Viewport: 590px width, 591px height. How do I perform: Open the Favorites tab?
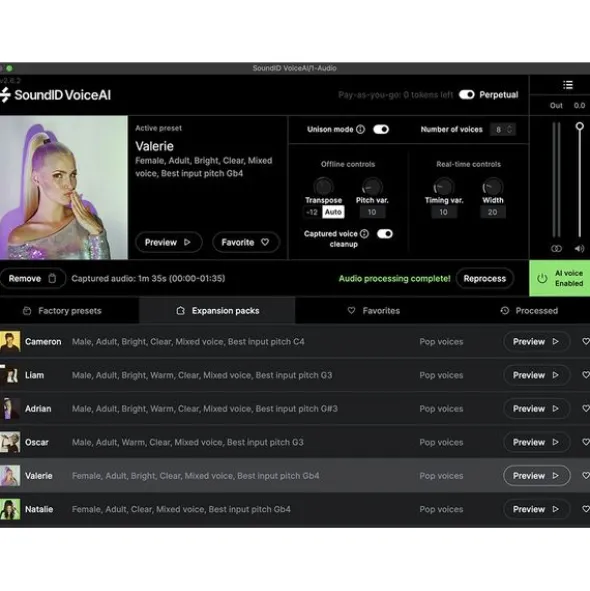[x=374, y=311]
